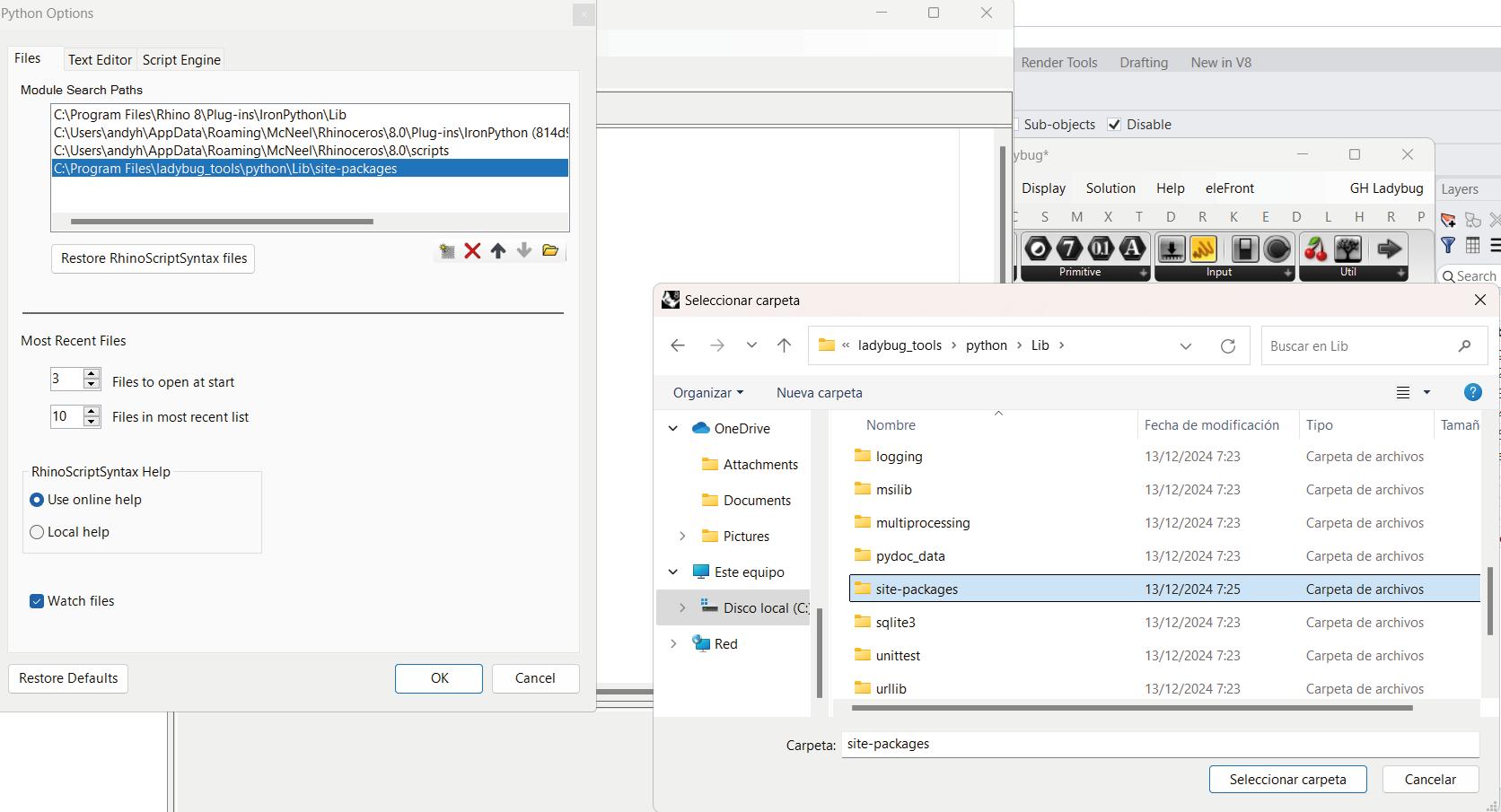1501x812 pixels.
Task: Click Nueva carpeta button
Action: pyautogui.click(x=819, y=393)
